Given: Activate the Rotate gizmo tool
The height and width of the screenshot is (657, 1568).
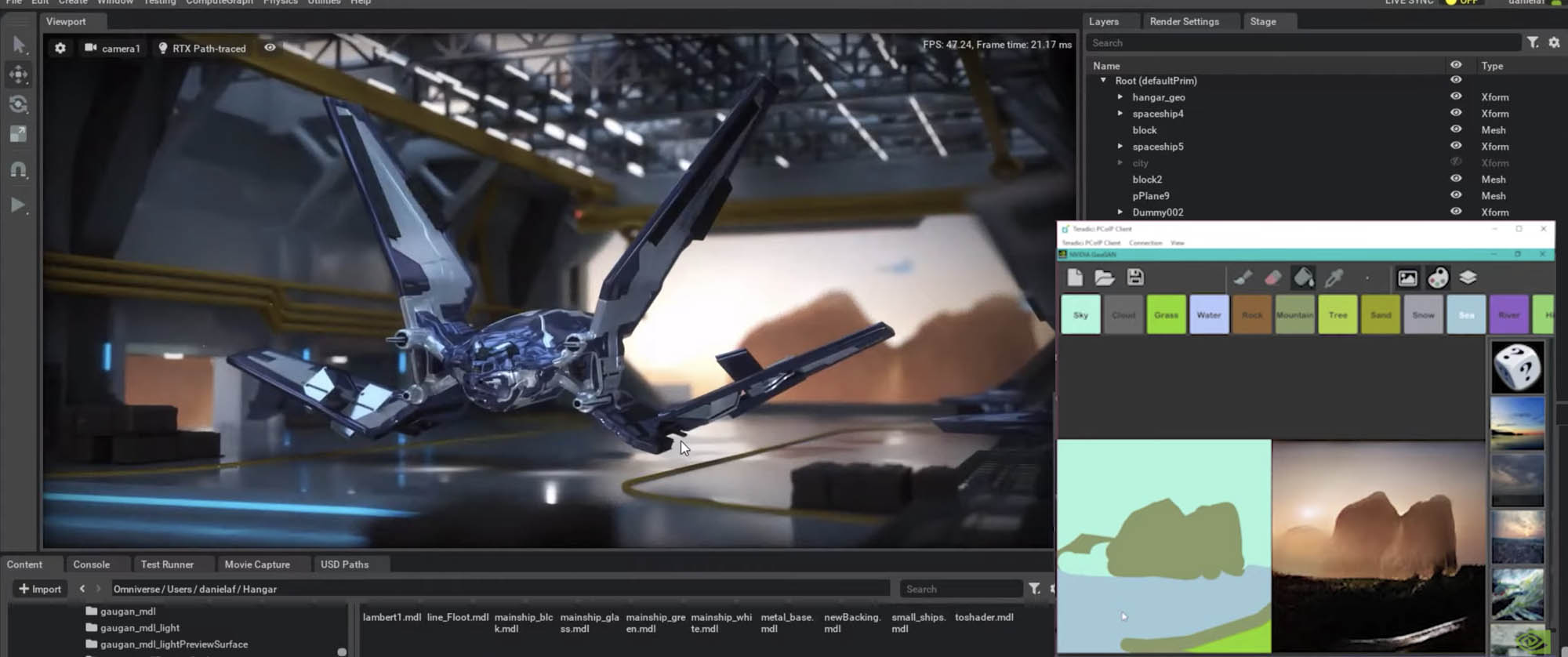Looking at the screenshot, I should 19,104.
